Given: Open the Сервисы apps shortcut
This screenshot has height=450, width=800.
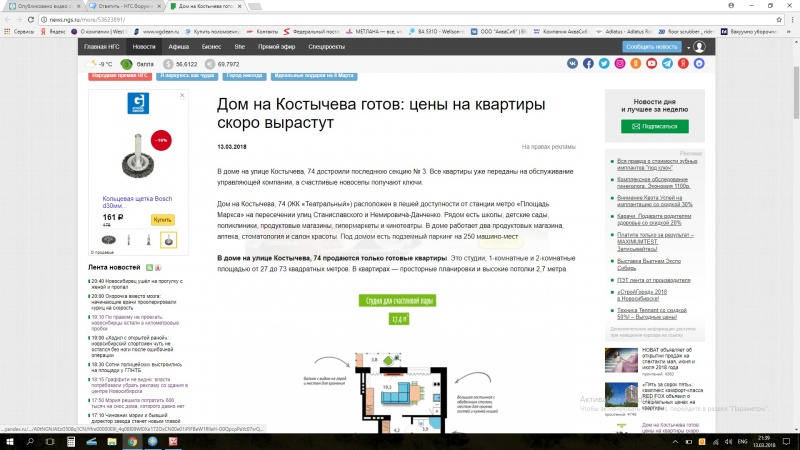Looking at the screenshot, I should click(x=19, y=32).
